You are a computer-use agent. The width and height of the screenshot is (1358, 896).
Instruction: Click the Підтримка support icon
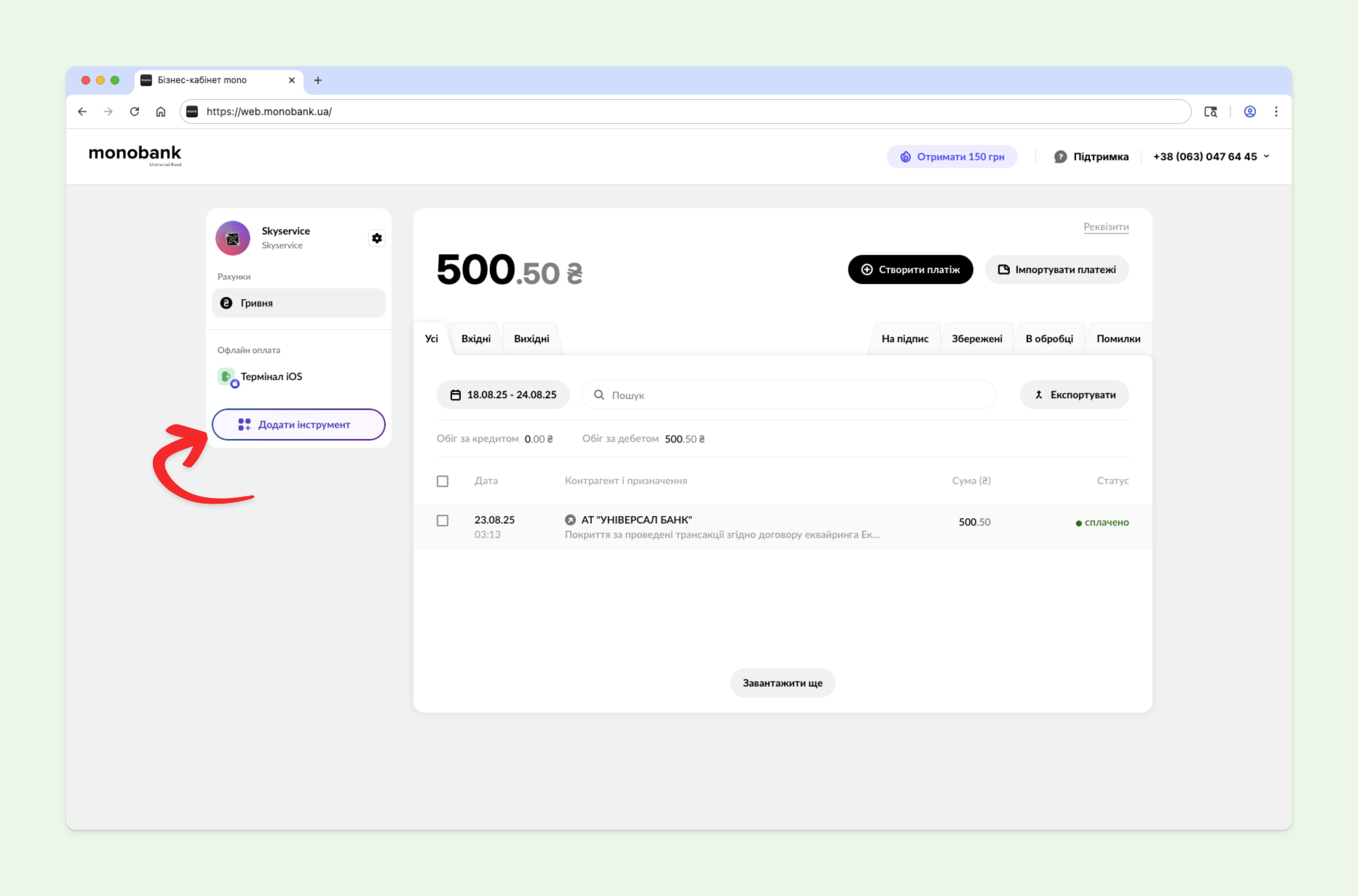tap(1060, 156)
